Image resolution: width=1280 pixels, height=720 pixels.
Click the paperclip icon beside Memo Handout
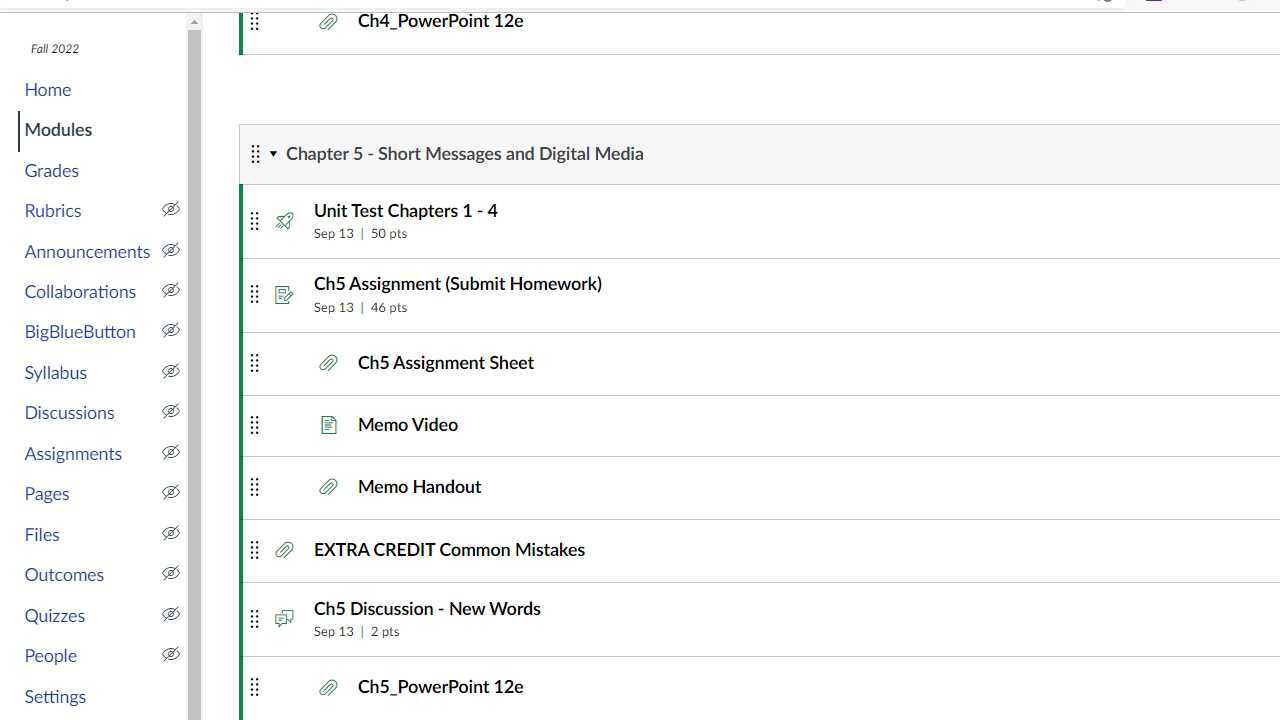coord(328,487)
